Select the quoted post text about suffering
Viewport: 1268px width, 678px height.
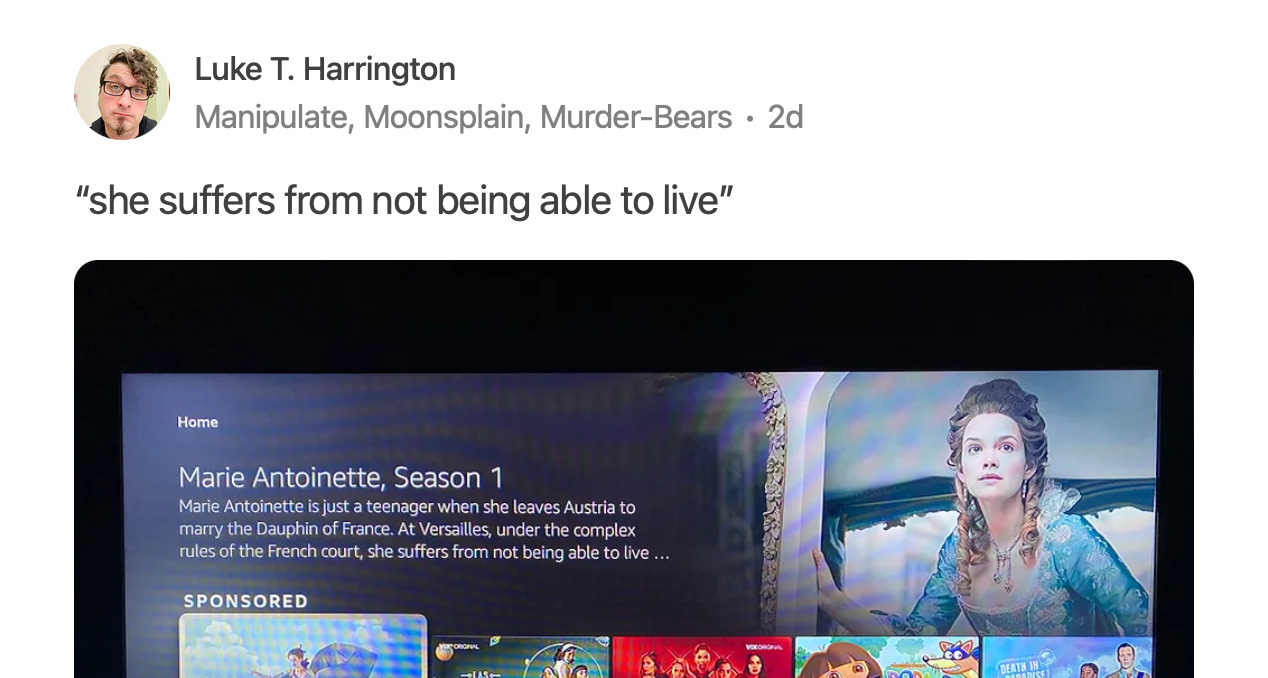pyautogui.click(x=404, y=200)
